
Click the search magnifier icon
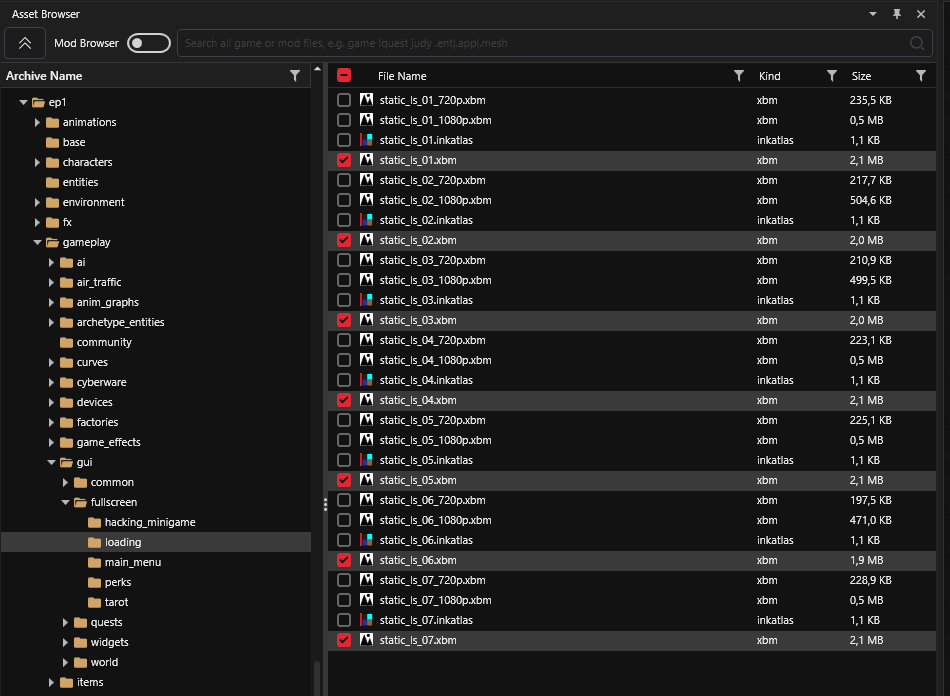coord(917,43)
